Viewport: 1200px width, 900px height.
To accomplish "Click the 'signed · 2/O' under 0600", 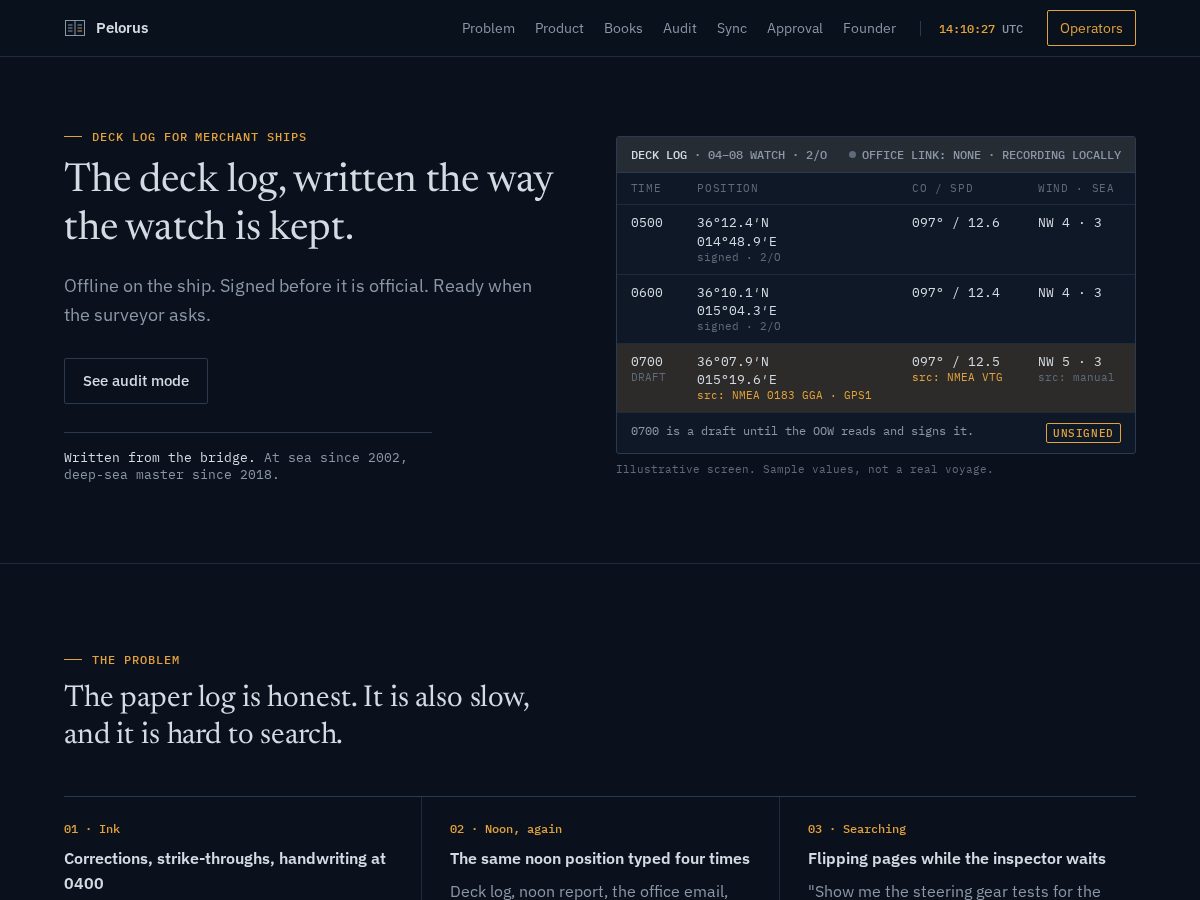I will click(739, 326).
